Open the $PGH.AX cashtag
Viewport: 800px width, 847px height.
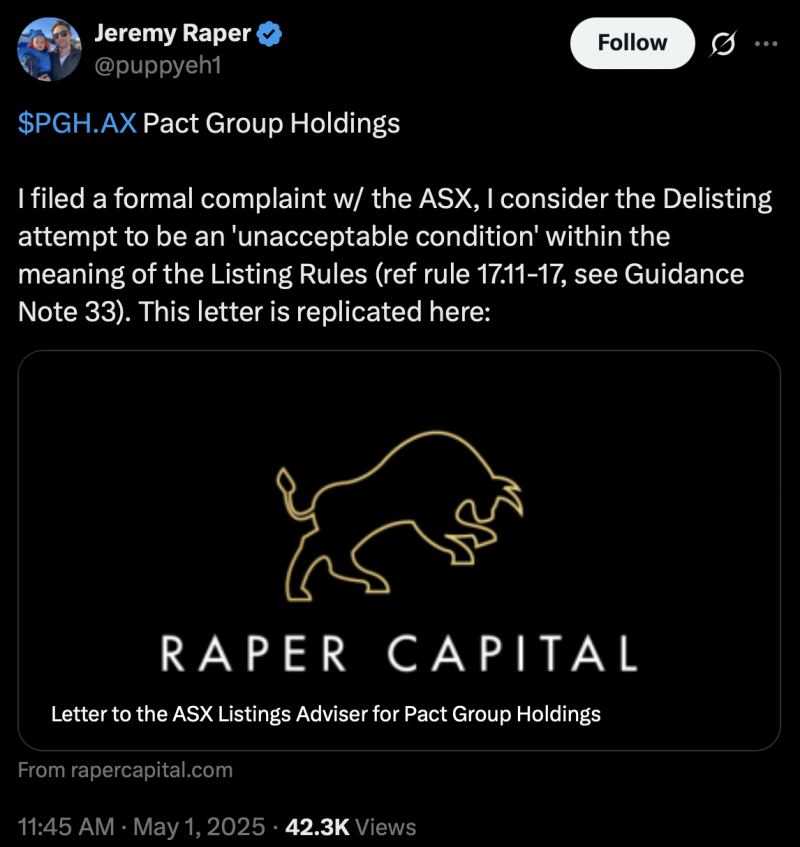[x=78, y=124]
